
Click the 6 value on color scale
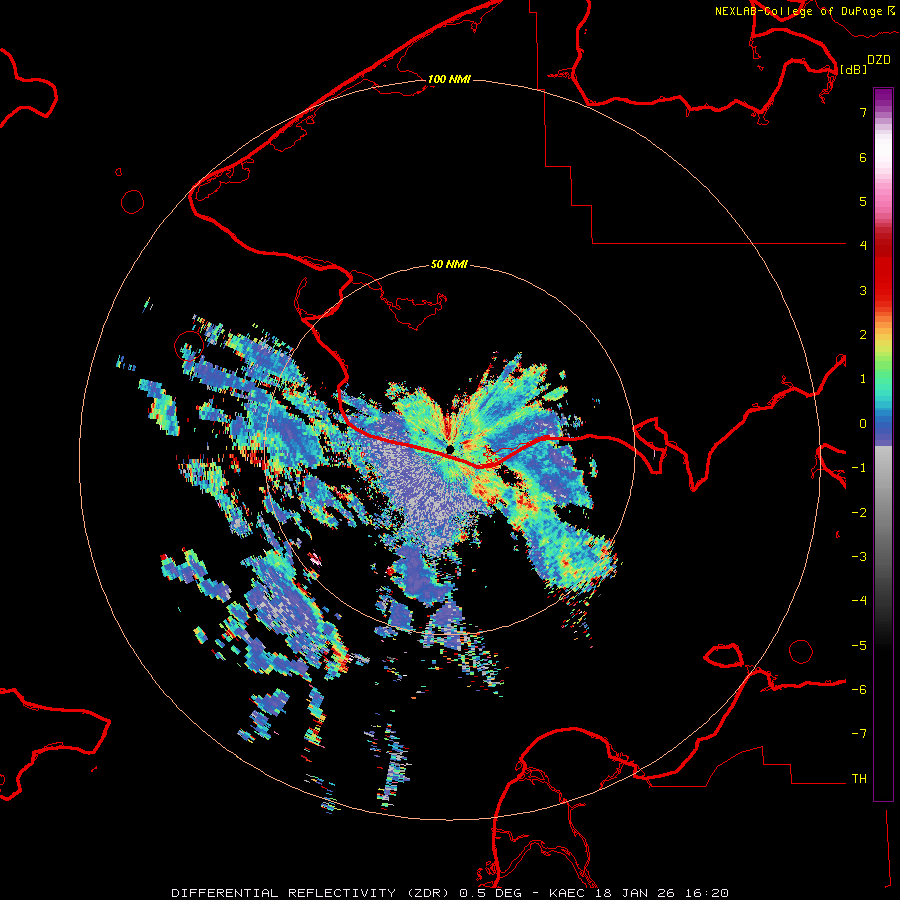click(863, 157)
